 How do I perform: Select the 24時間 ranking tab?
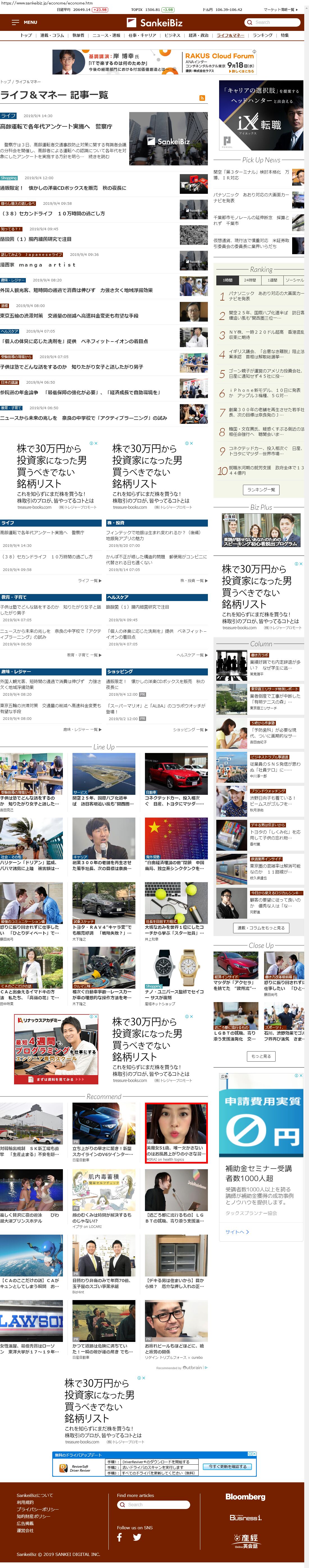click(x=250, y=280)
